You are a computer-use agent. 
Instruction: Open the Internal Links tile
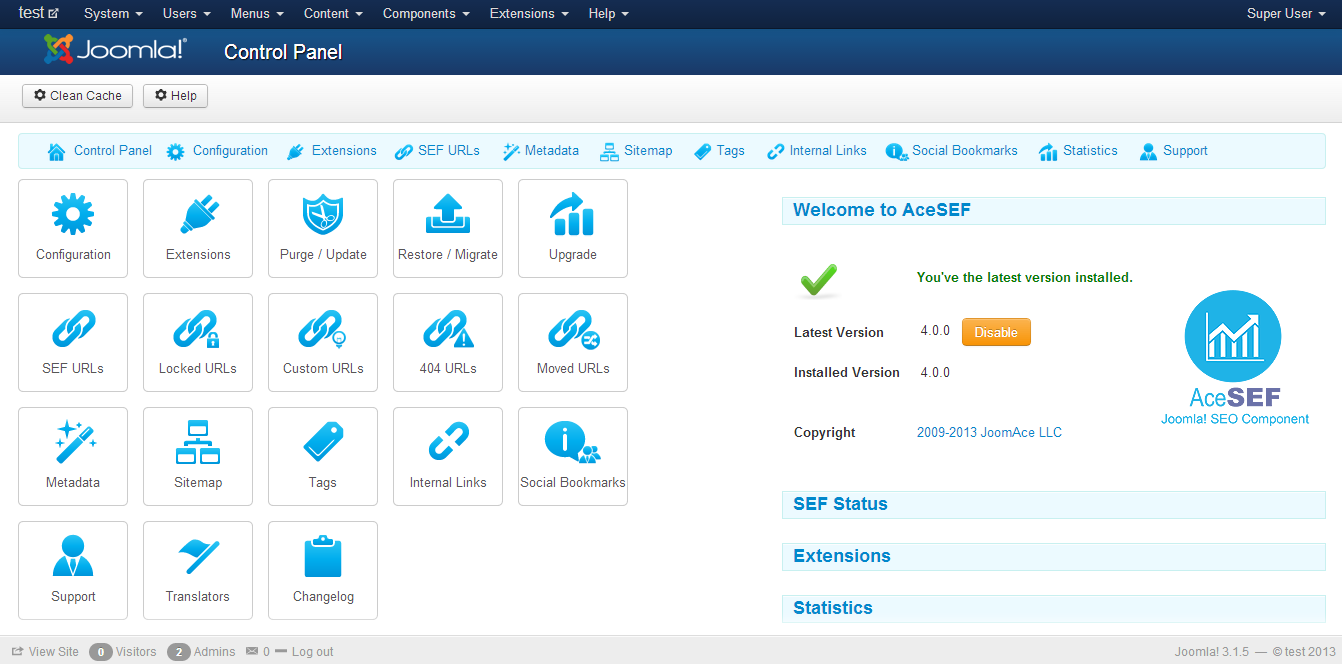coord(448,456)
